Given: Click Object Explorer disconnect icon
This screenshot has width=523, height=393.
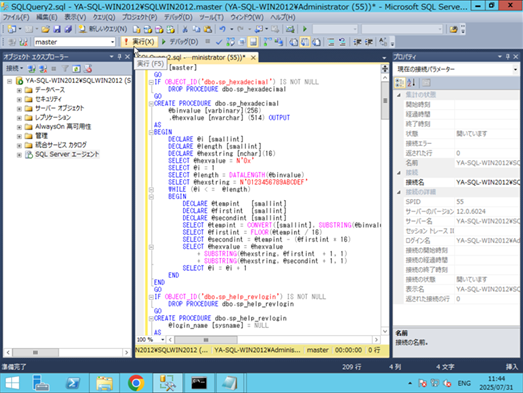Looking at the screenshot, I should pyautogui.click(x=43, y=69).
